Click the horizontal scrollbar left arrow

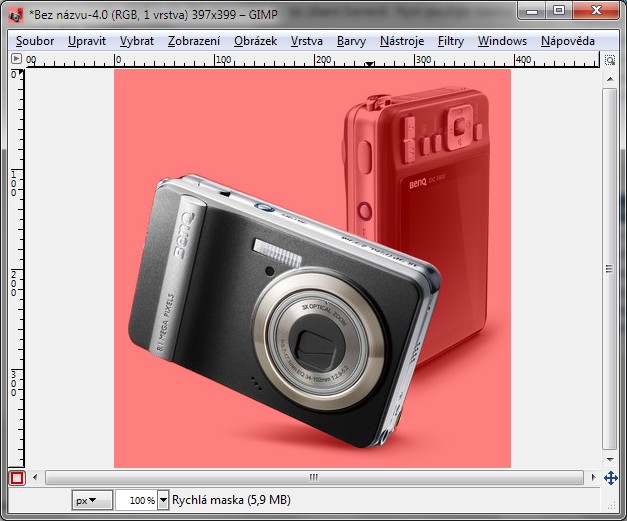tap(35, 477)
